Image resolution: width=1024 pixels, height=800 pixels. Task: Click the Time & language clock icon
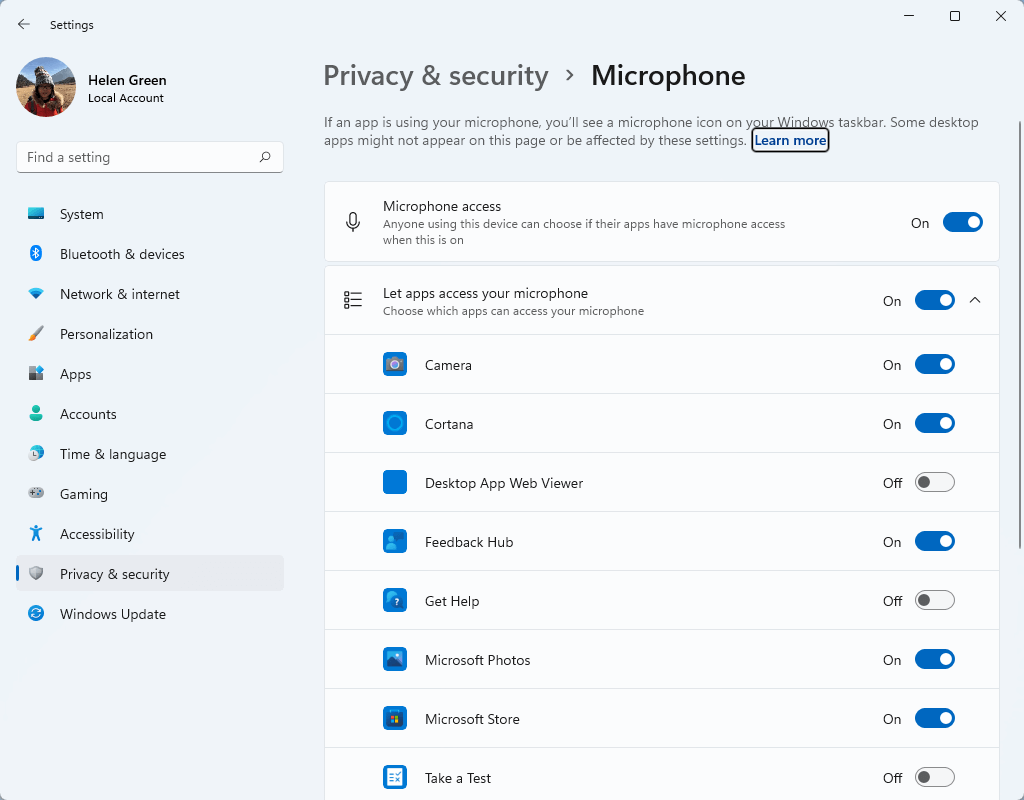coord(36,453)
